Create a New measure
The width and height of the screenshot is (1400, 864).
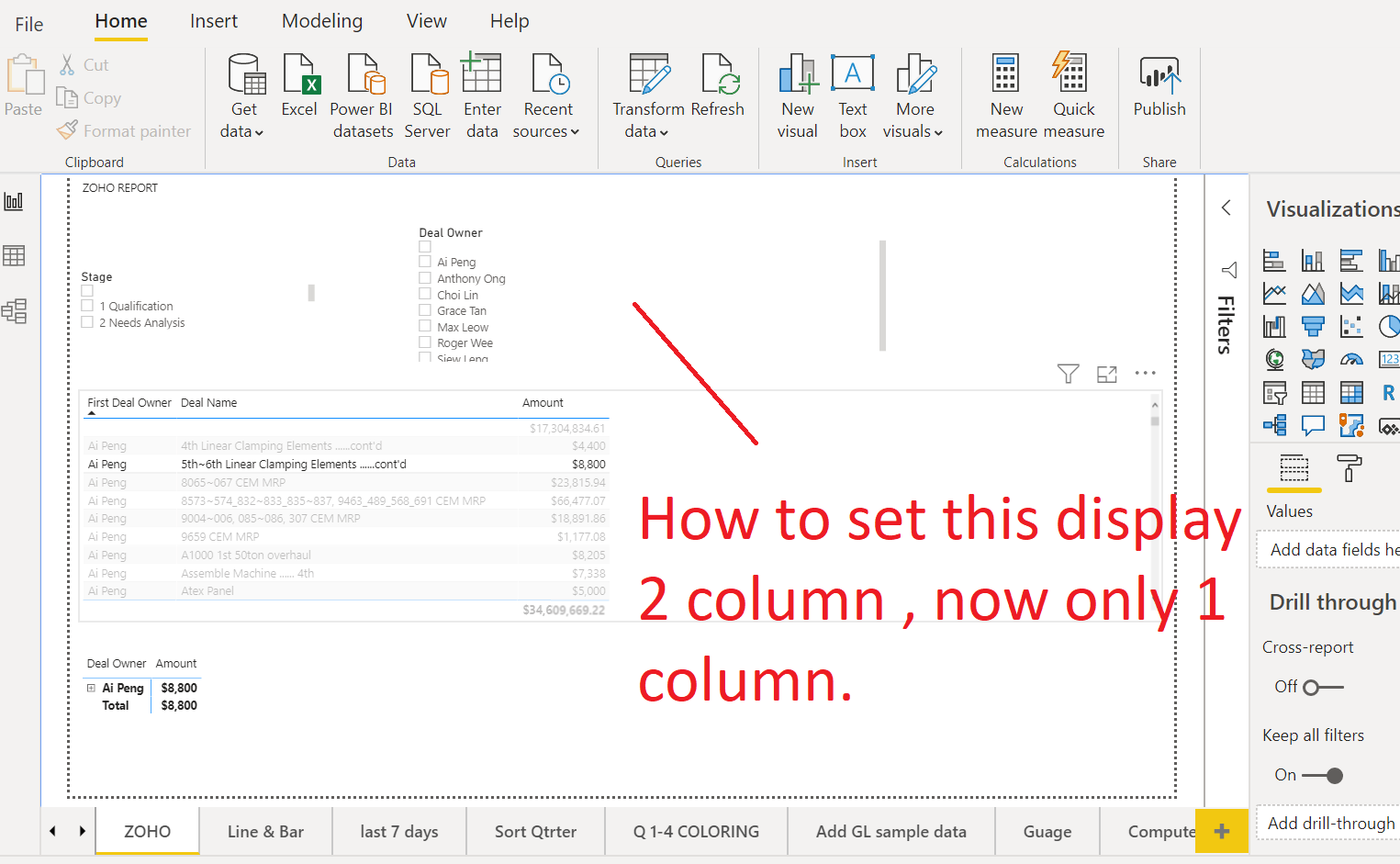(1006, 96)
